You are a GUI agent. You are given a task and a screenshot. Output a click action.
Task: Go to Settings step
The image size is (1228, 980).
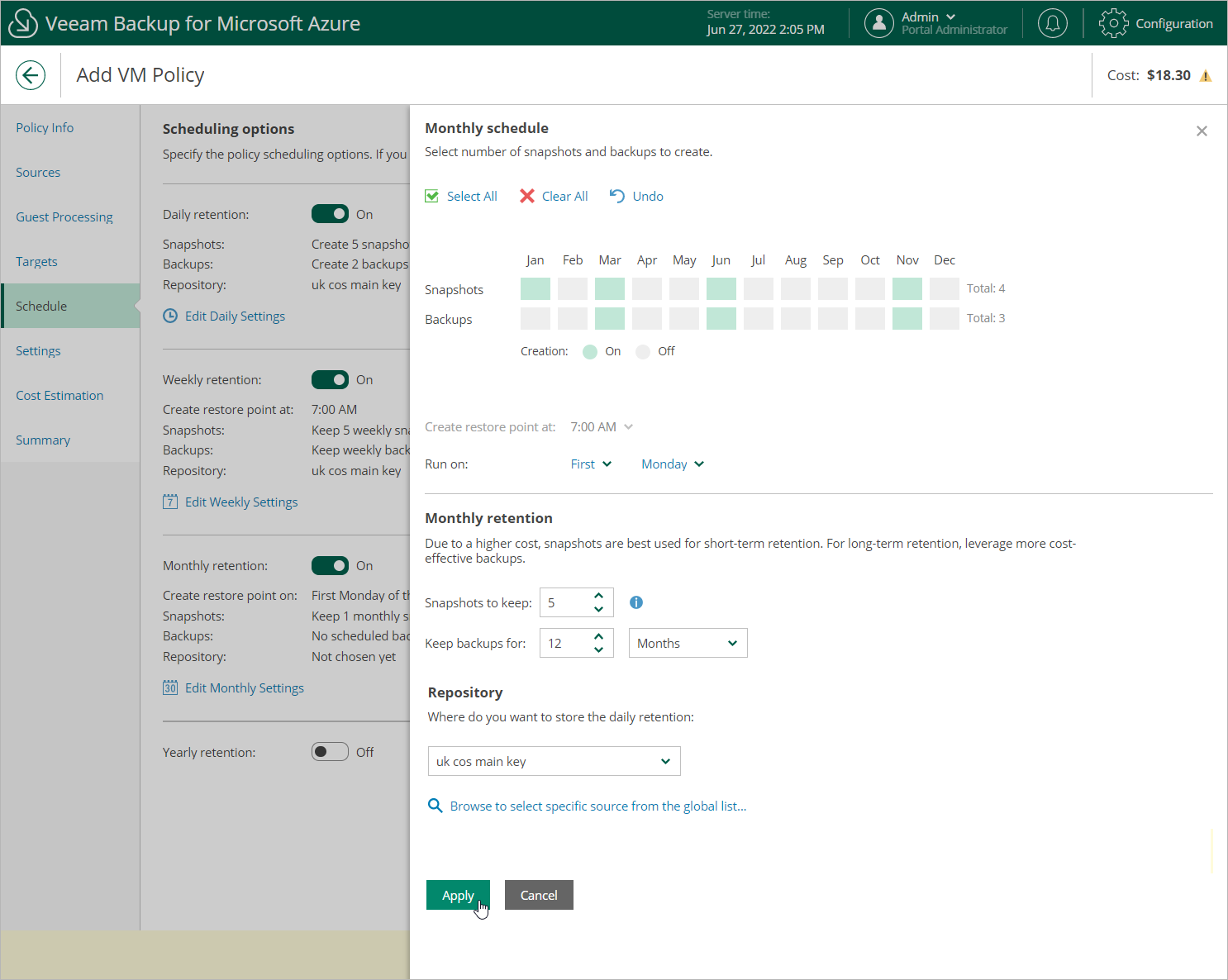click(x=38, y=350)
